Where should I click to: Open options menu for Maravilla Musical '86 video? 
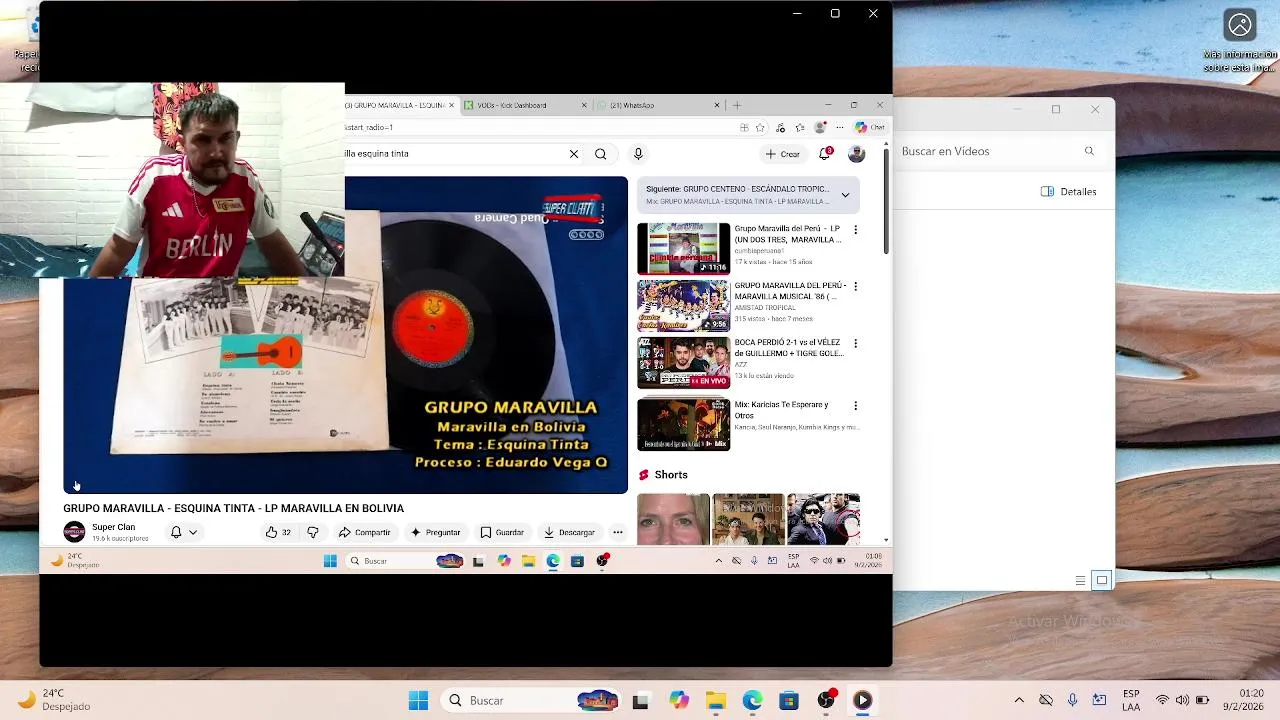(855, 287)
